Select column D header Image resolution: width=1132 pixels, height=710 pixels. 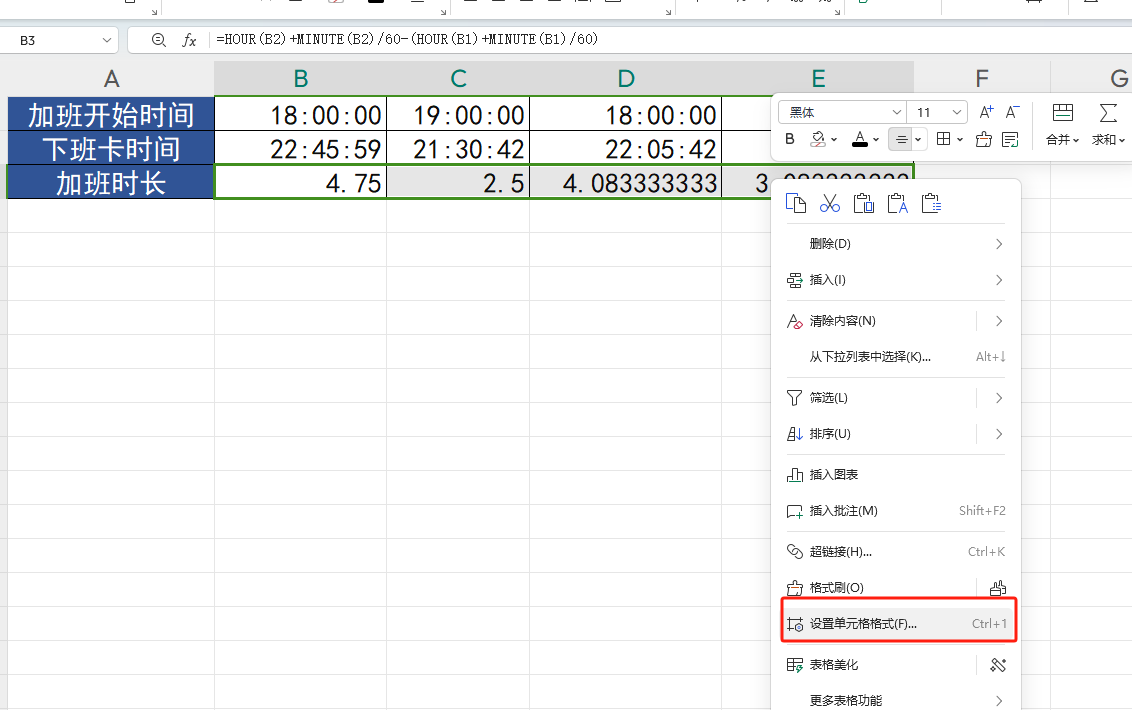tap(625, 78)
